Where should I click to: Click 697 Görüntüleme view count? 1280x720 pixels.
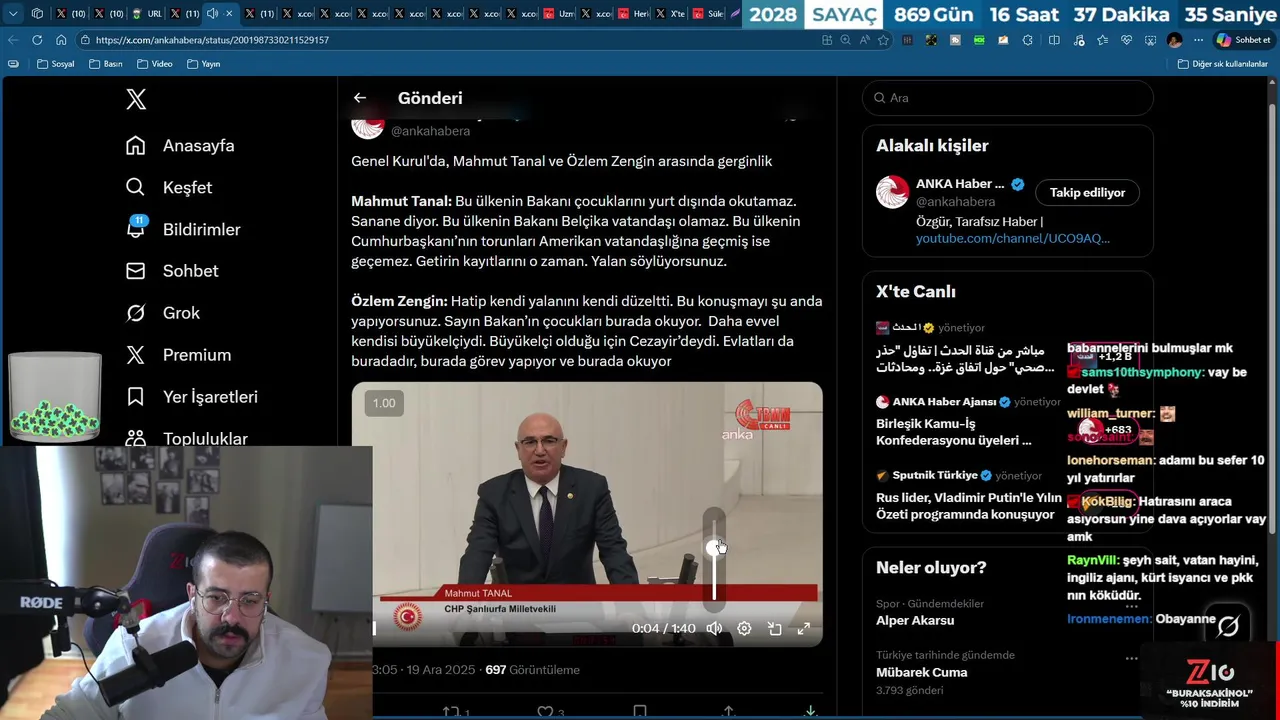(x=532, y=670)
